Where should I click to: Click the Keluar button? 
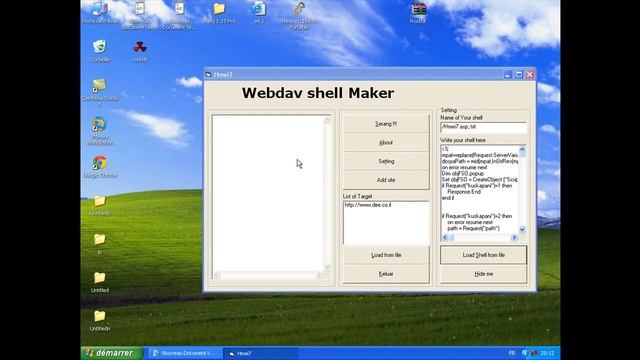(386, 274)
